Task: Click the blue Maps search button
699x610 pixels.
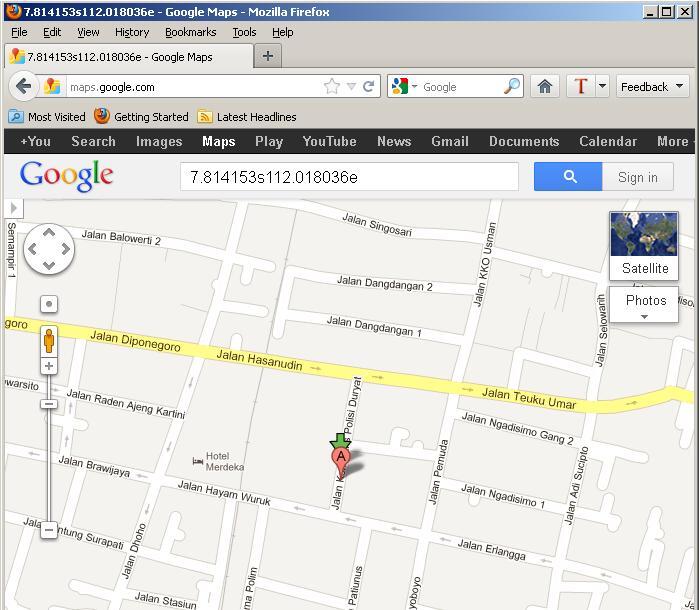Action: (x=568, y=177)
